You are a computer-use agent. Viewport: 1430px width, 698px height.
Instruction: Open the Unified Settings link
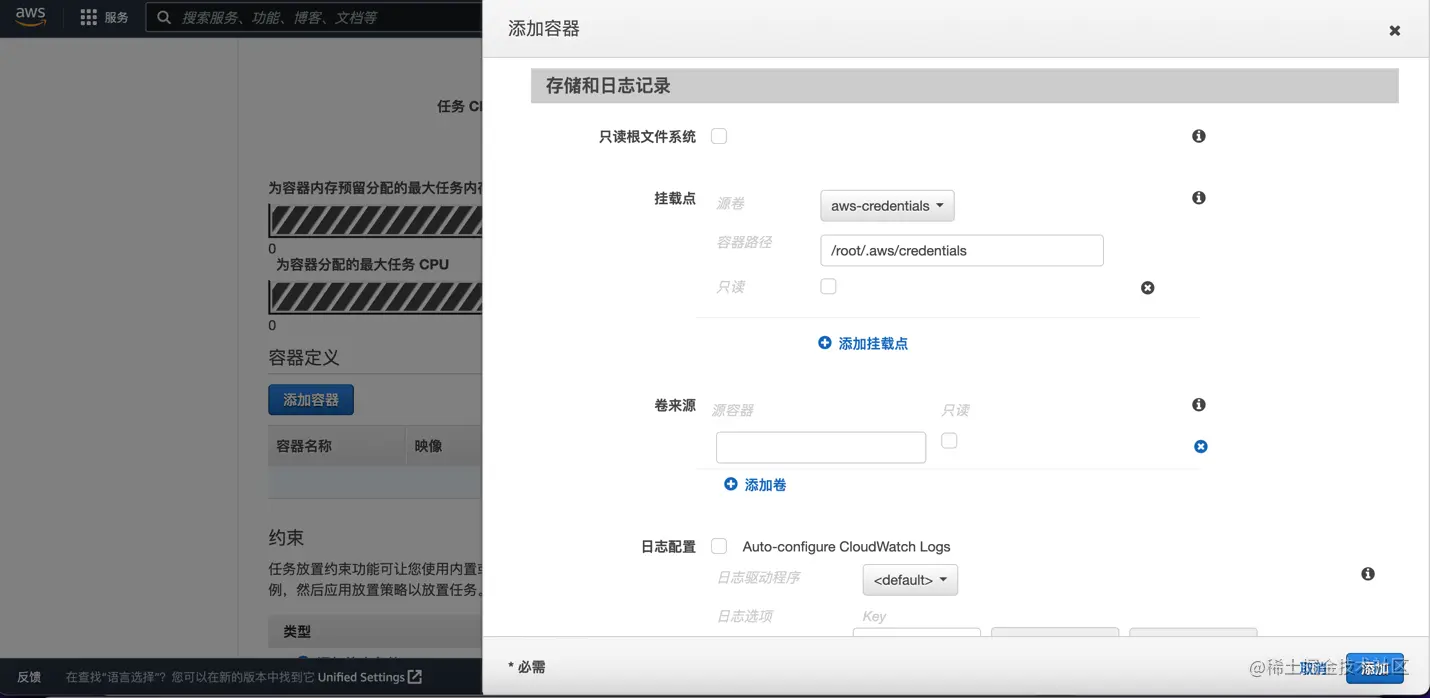tap(361, 677)
